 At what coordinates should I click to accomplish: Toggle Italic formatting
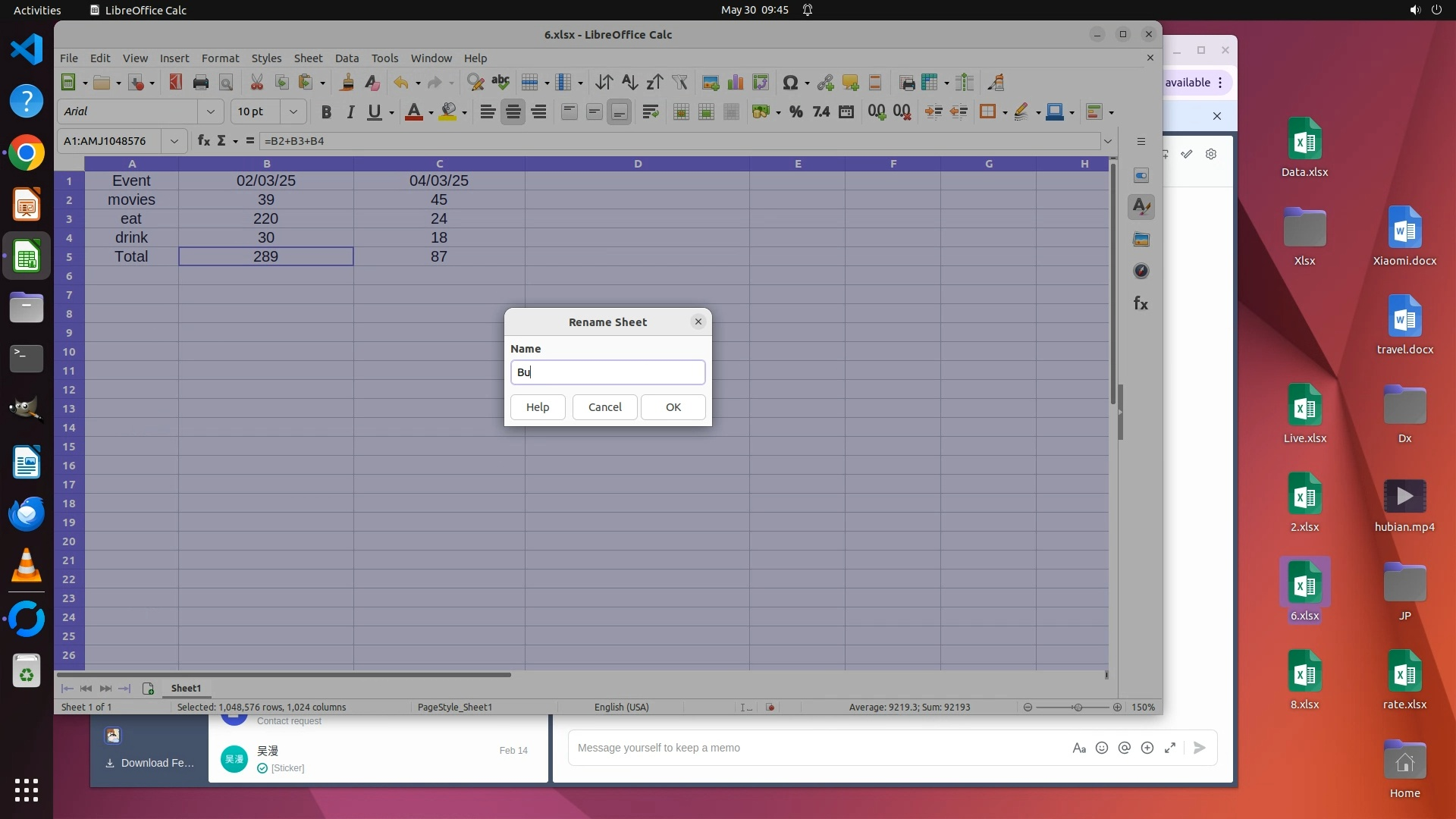point(350,112)
